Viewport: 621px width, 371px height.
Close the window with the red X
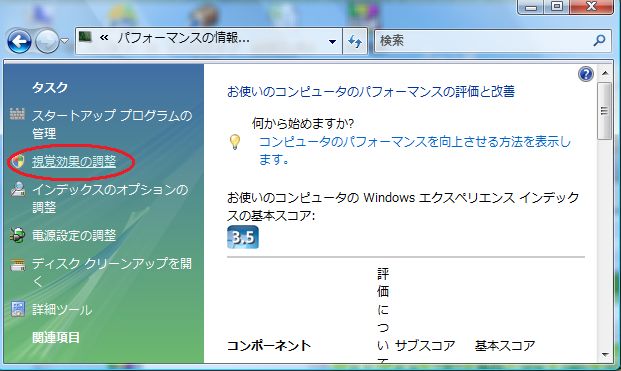[592, 6]
